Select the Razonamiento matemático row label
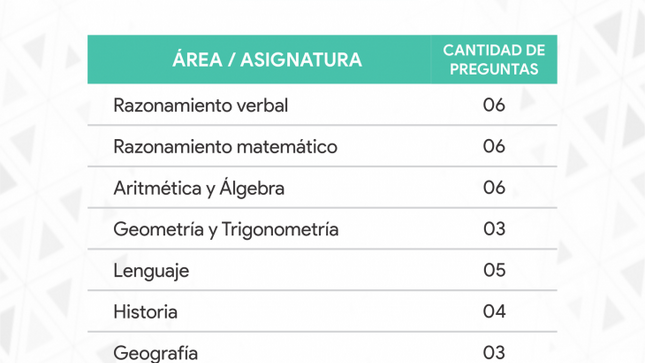Image resolution: width=645 pixels, height=363 pixels. [x=225, y=147]
